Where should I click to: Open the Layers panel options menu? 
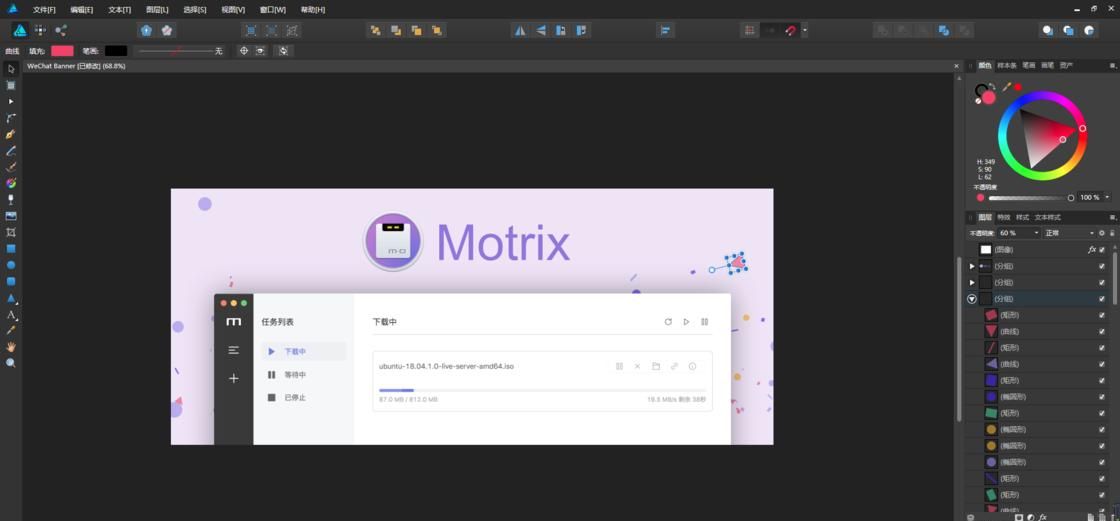(x=1111, y=217)
